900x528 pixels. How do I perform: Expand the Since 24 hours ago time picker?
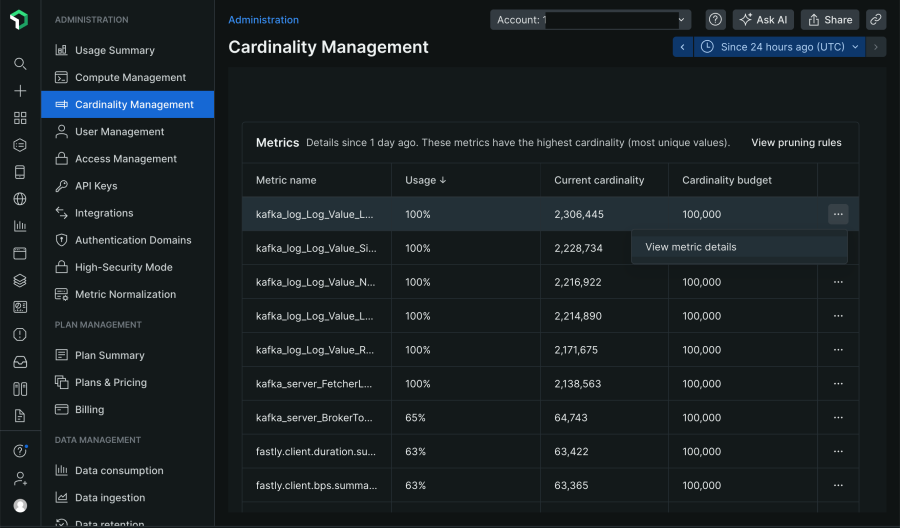pos(780,47)
